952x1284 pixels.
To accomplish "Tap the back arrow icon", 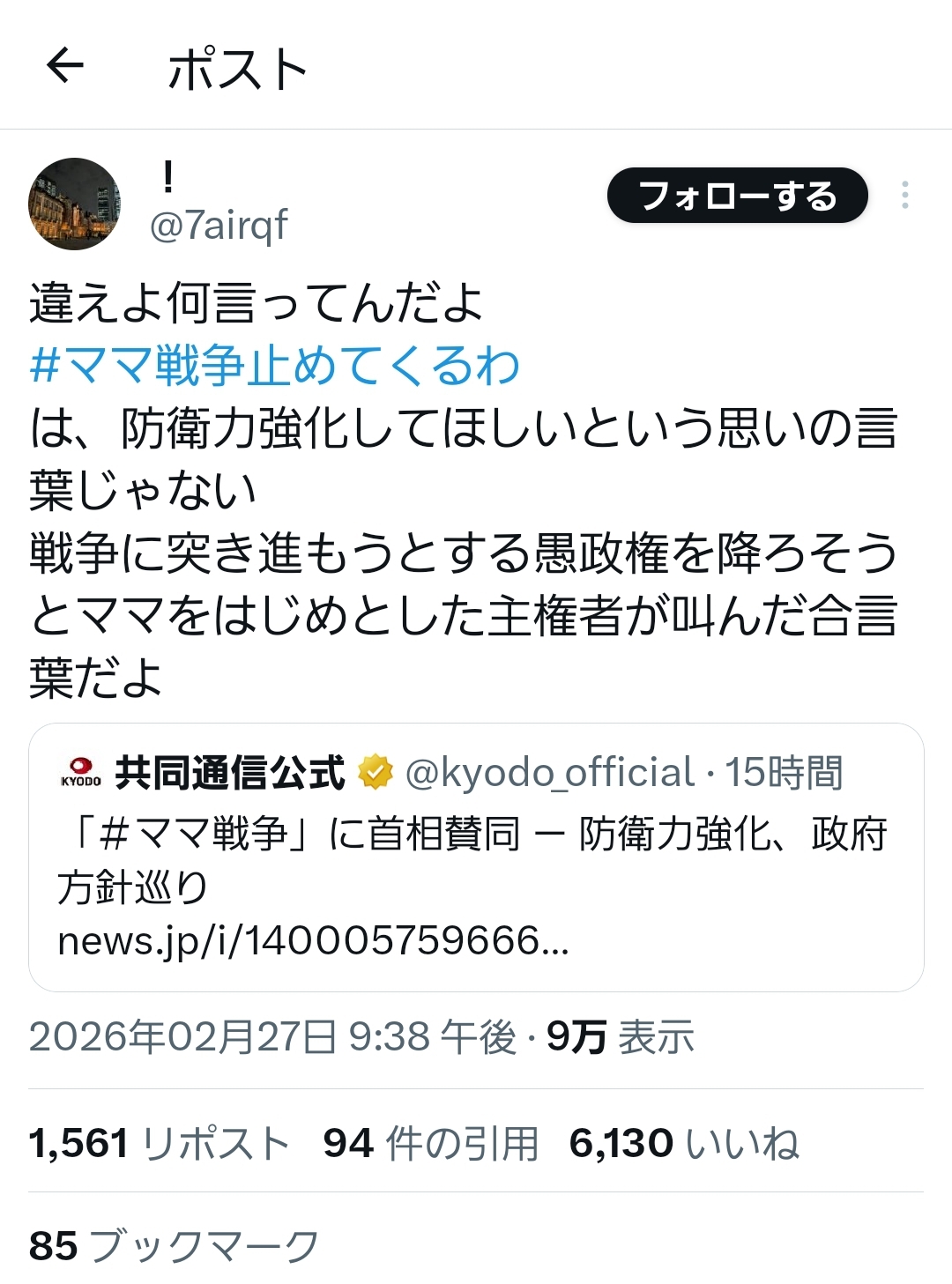I will tap(64, 65).
